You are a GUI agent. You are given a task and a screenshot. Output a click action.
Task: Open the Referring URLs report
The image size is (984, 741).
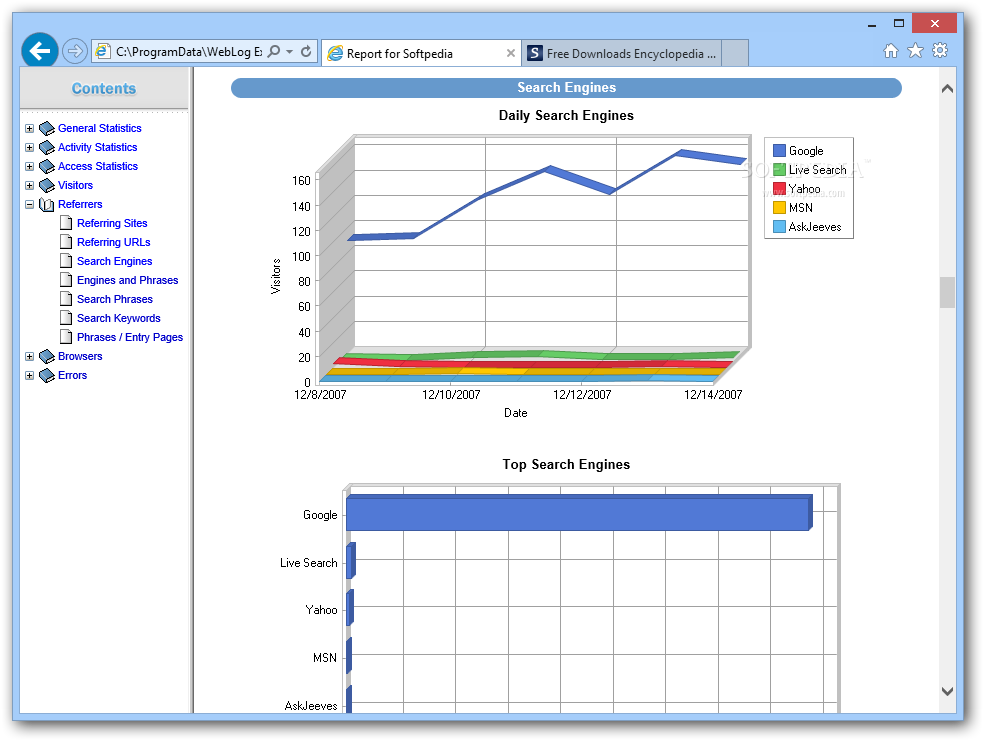click(114, 242)
